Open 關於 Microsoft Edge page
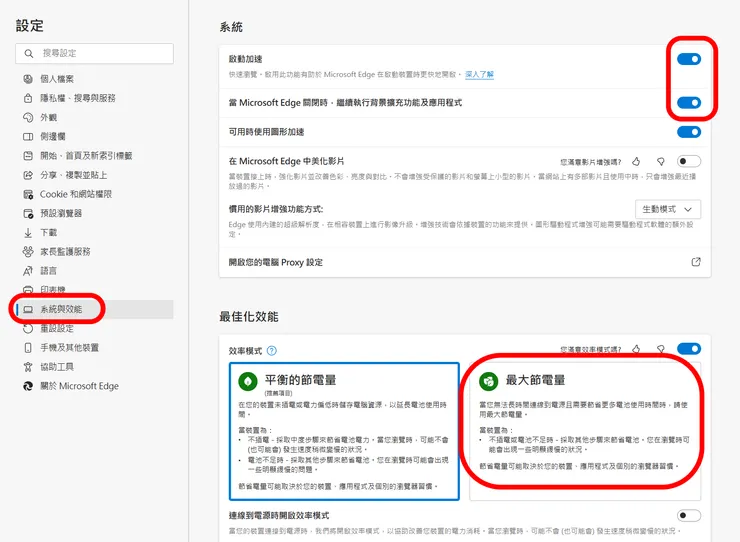This screenshot has width=740, height=542. [79, 386]
